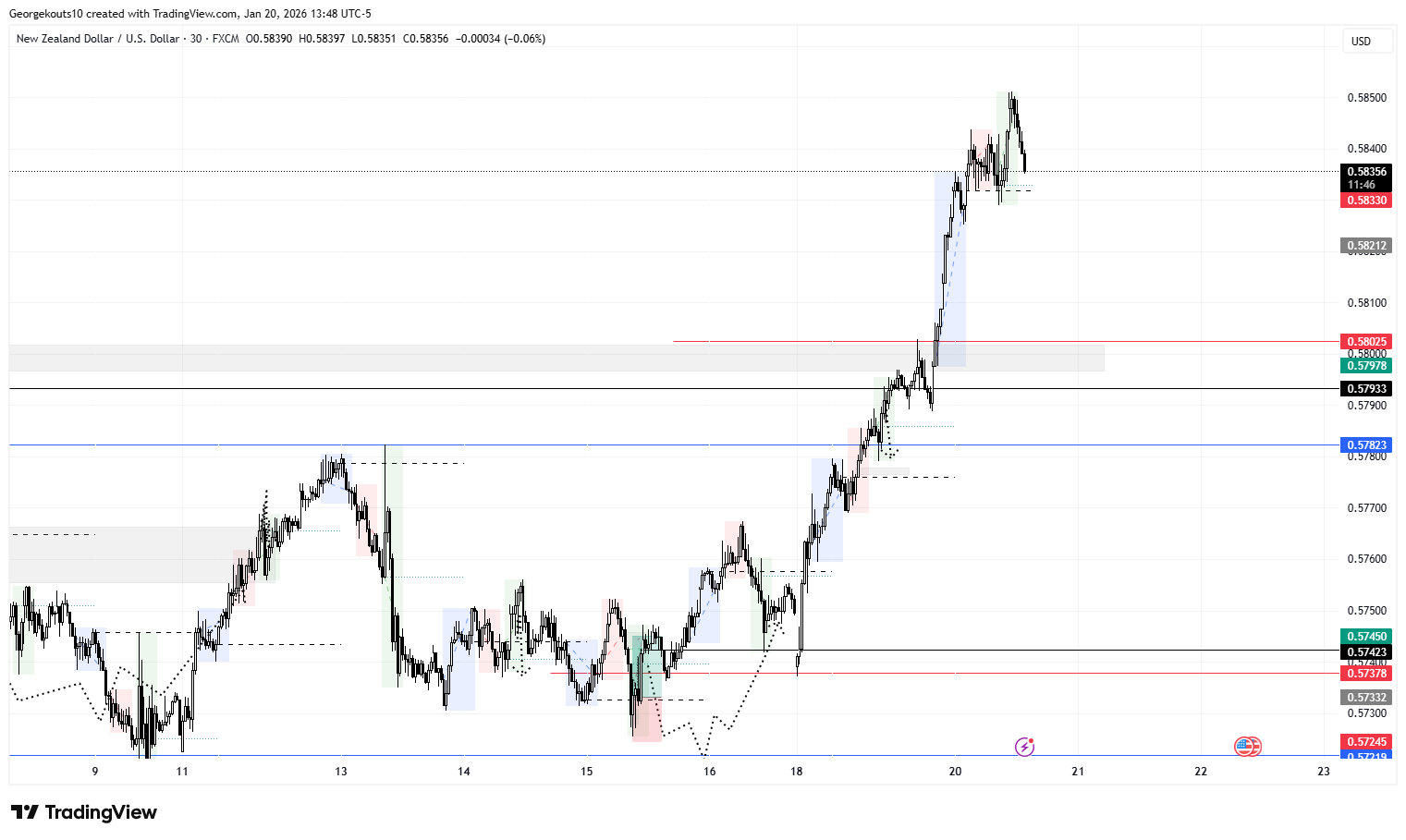Click the red 0.57245 price label
Viewport: 1406px width, 840px height.
pos(1365,742)
